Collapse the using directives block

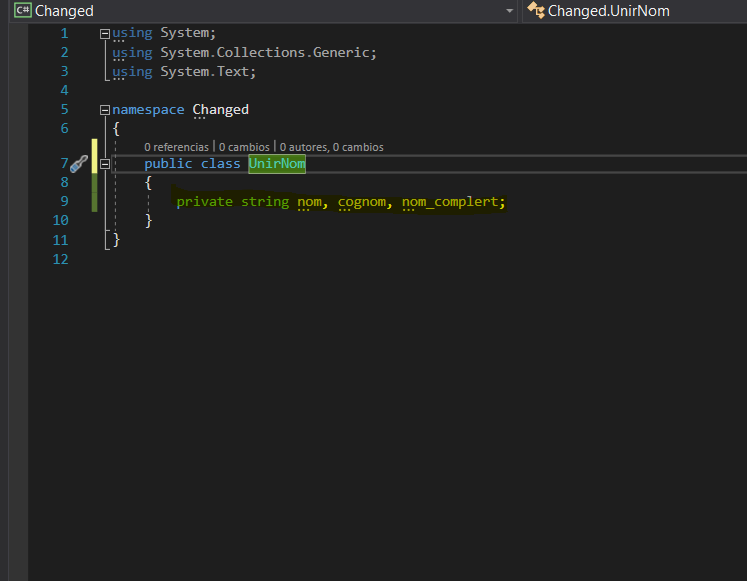(x=105, y=33)
